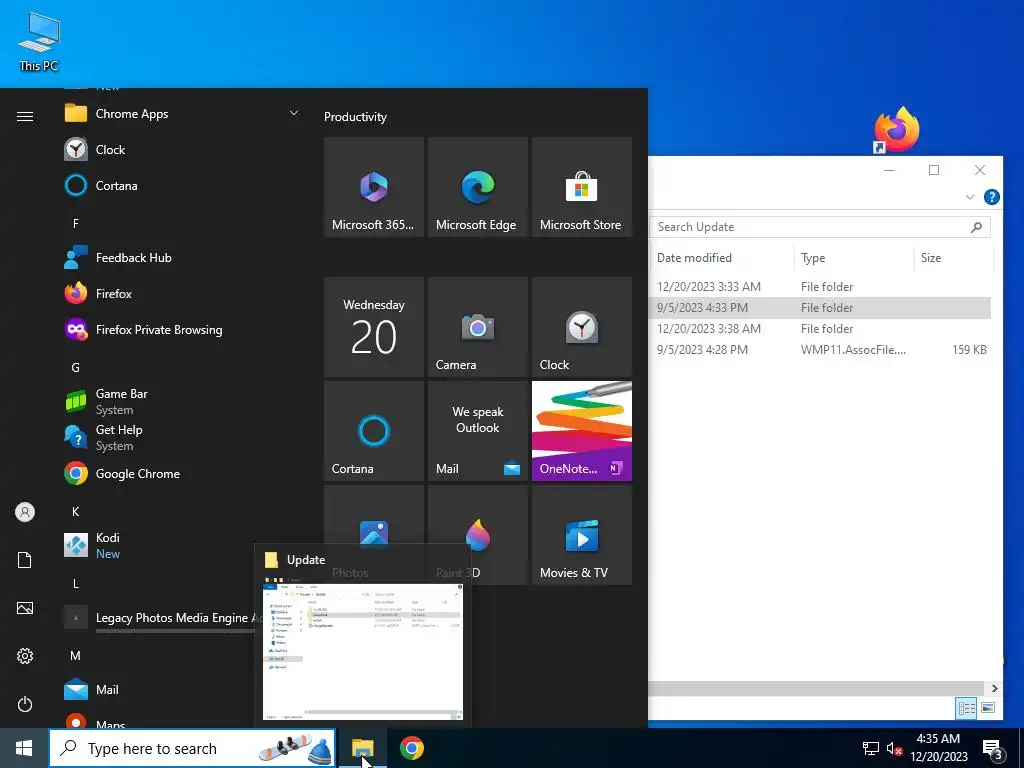
Task: Open the Microsoft 365 tile
Action: pyautogui.click(x=374, y=187)
